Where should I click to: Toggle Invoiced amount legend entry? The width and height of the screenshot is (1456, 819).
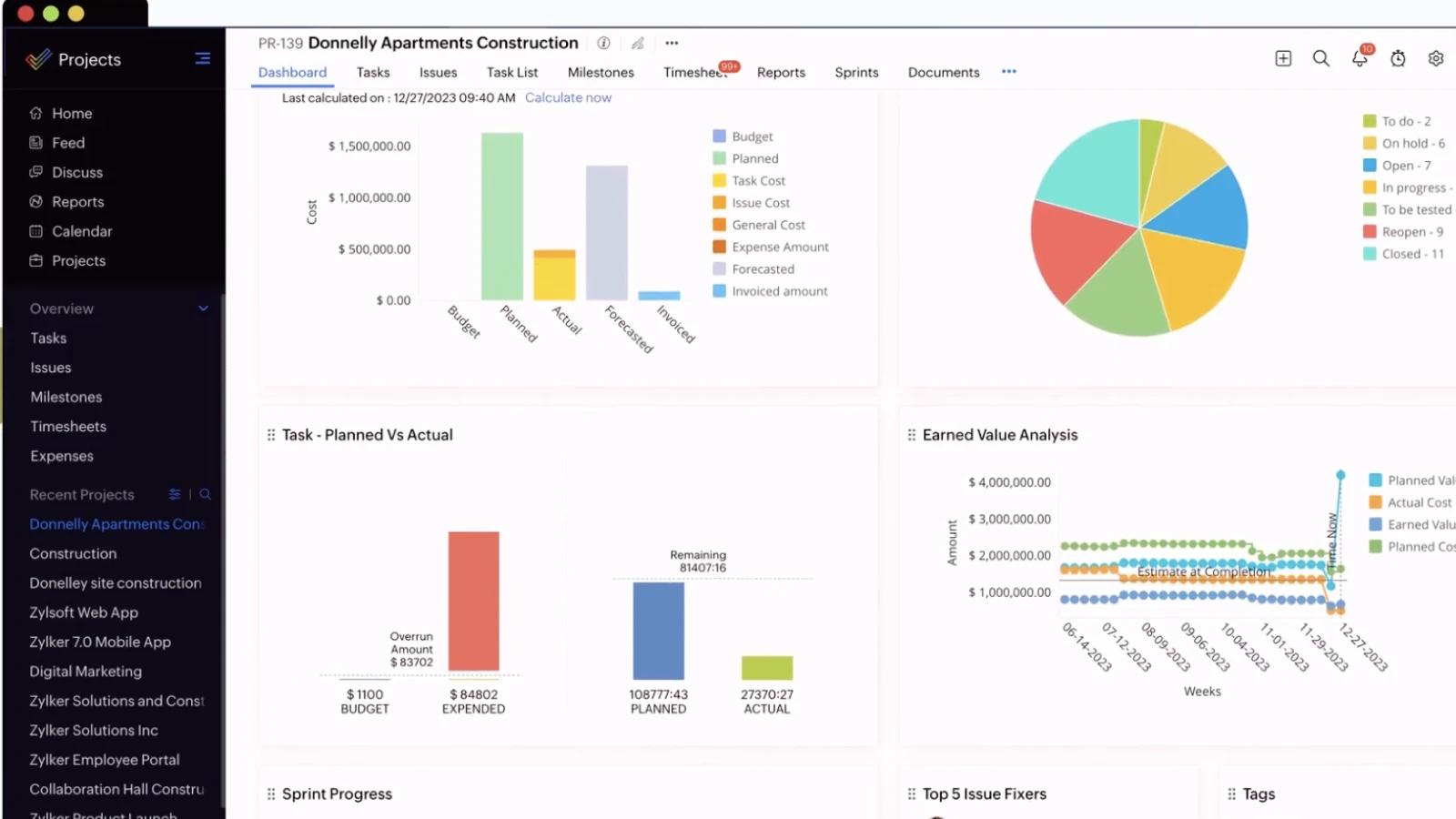pos(770,291)
